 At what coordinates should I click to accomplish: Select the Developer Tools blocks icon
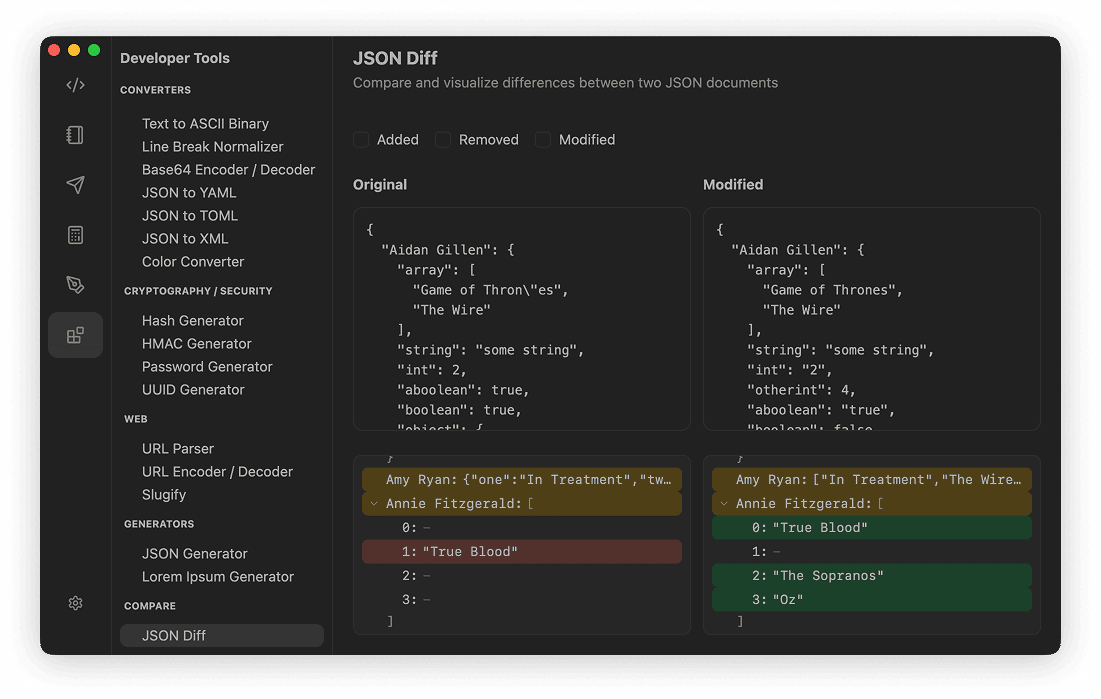point(75,335)
